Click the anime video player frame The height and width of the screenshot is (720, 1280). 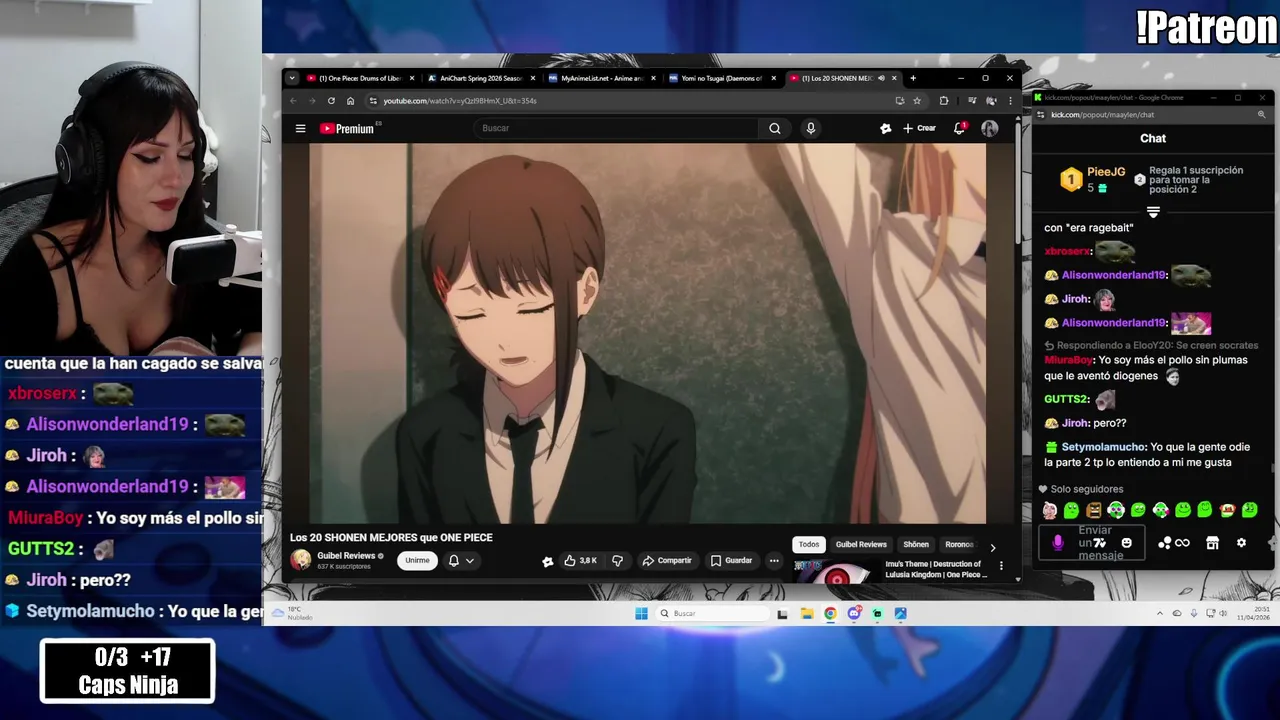coord(647,333)
